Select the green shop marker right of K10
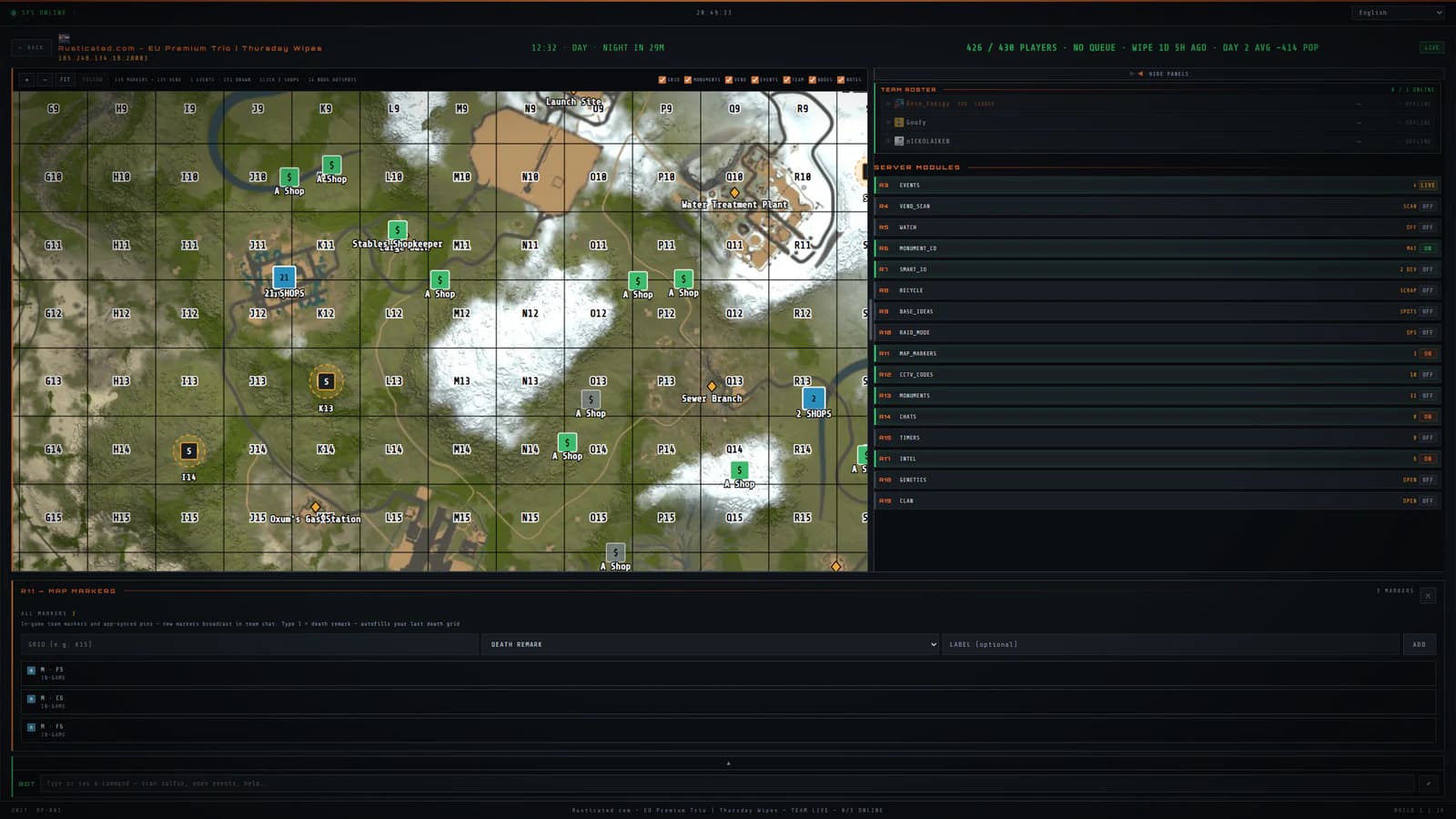Screen dimensions: 1456x819 332,165
